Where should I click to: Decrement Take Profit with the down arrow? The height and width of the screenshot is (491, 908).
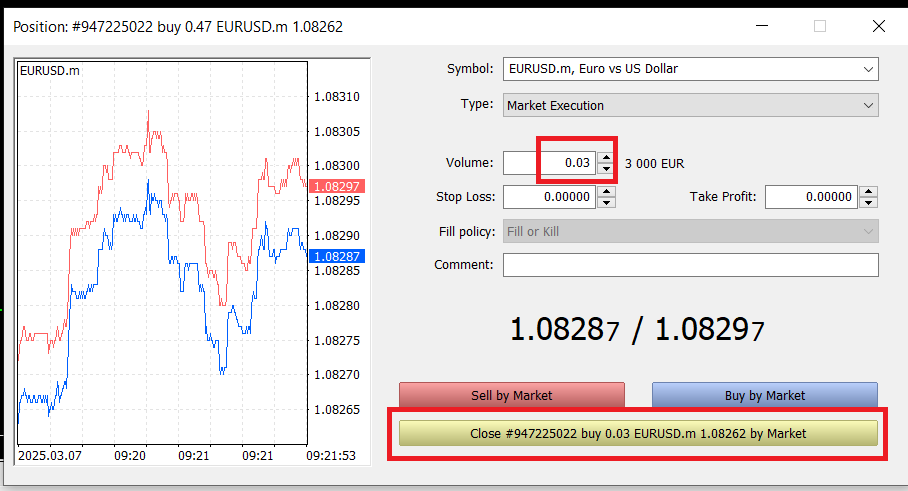[868, 203]
